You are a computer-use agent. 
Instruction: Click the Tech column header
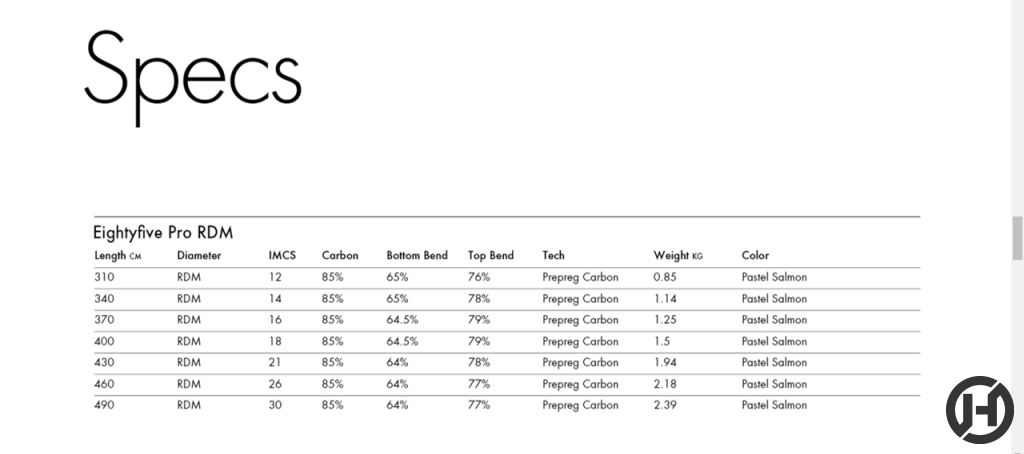(553, 256)
